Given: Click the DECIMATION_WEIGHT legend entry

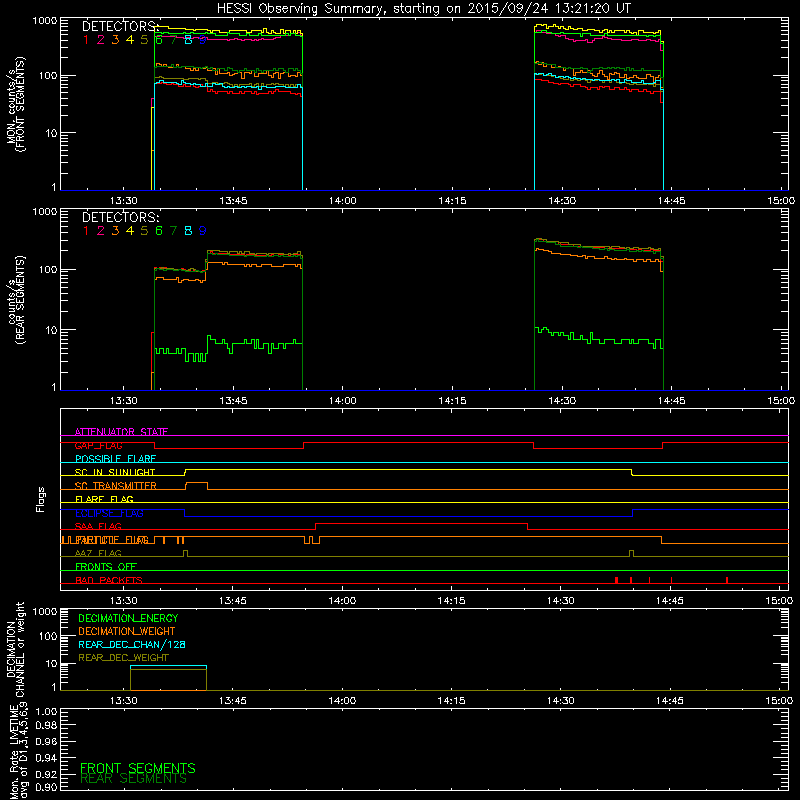Looking at the screenshot, I should [127, 631].
